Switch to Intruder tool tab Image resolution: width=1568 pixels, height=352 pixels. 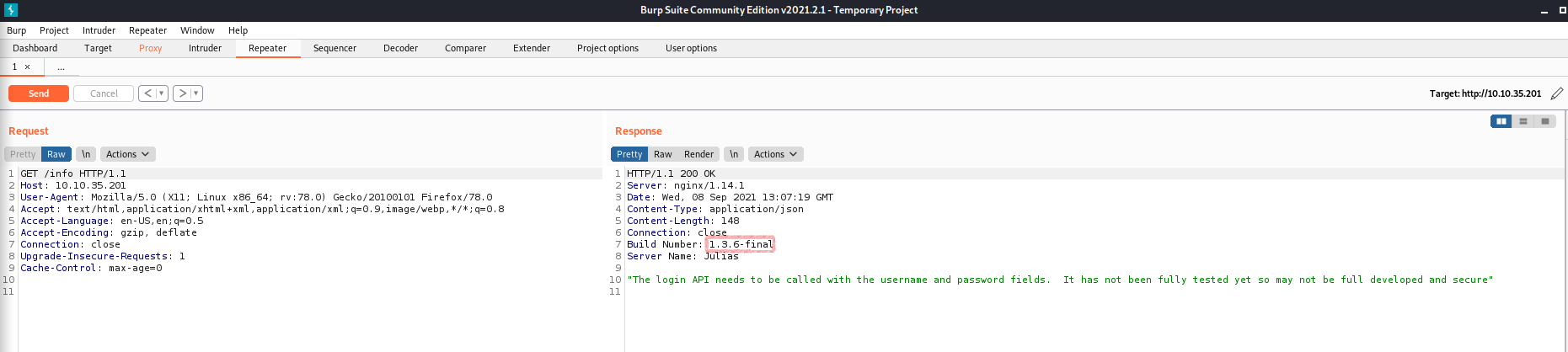click(x=205, y=48)
